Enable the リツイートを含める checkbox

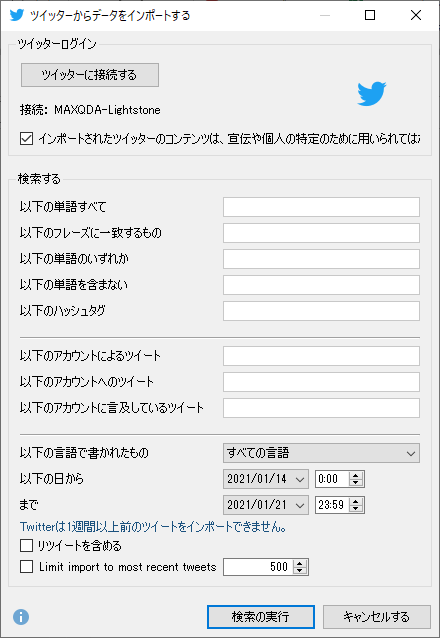26,545
